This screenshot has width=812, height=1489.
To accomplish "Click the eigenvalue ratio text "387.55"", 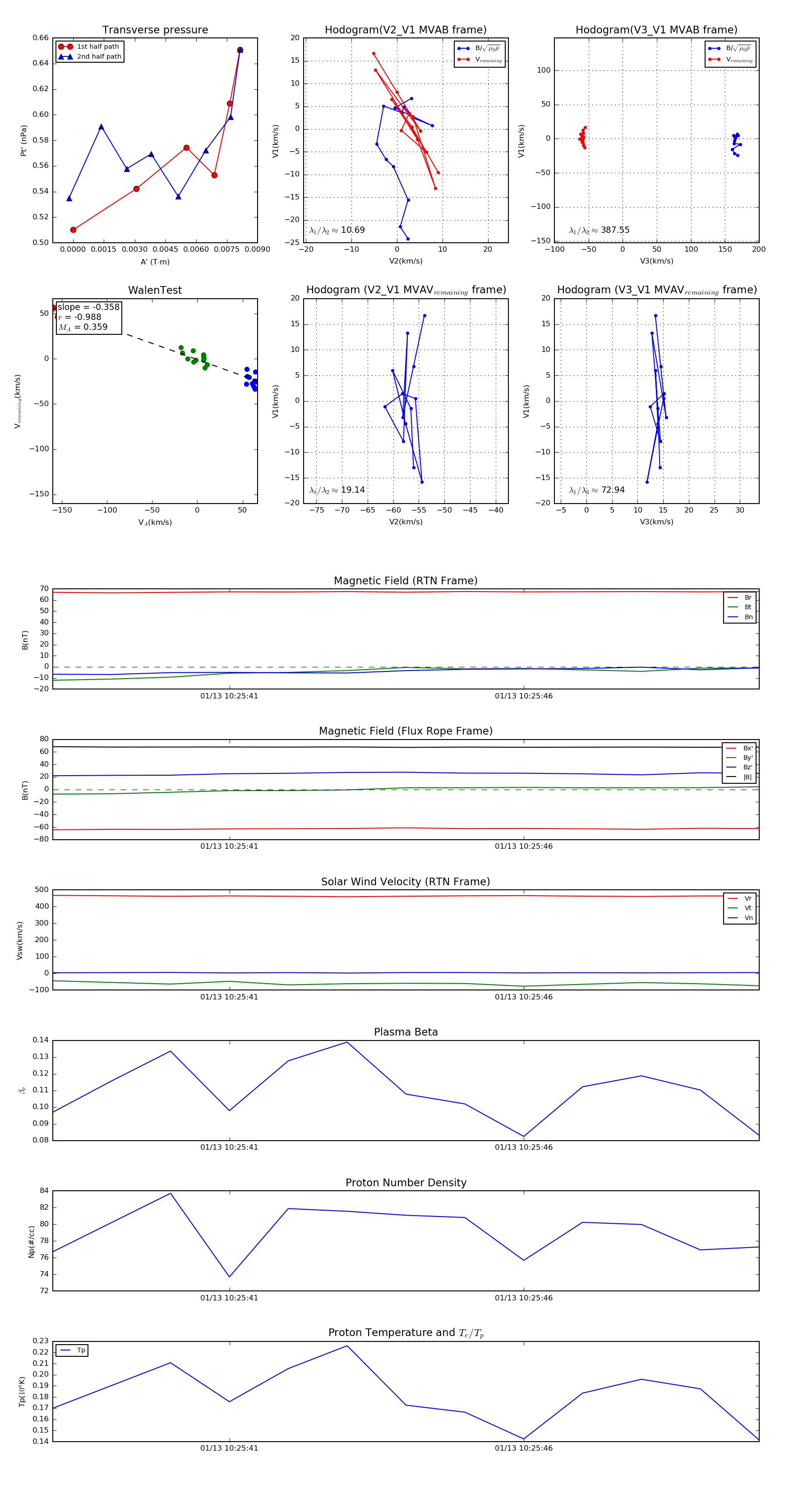I will point(615,230).
